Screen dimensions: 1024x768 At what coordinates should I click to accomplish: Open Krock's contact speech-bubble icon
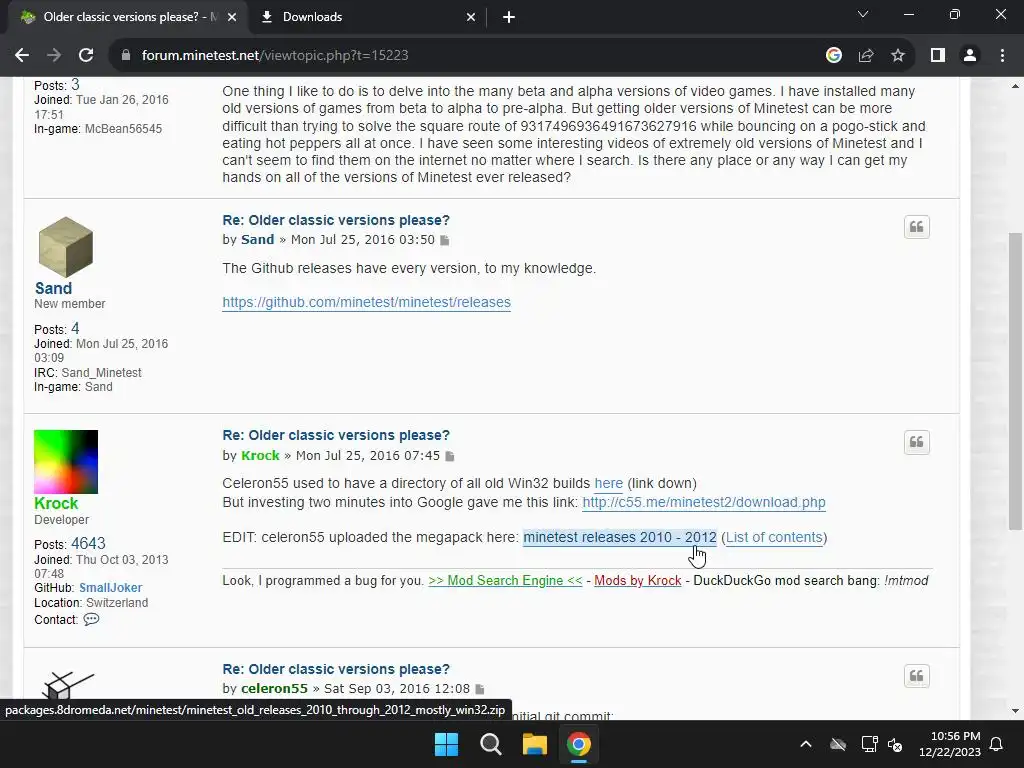[x=91, y=619]
